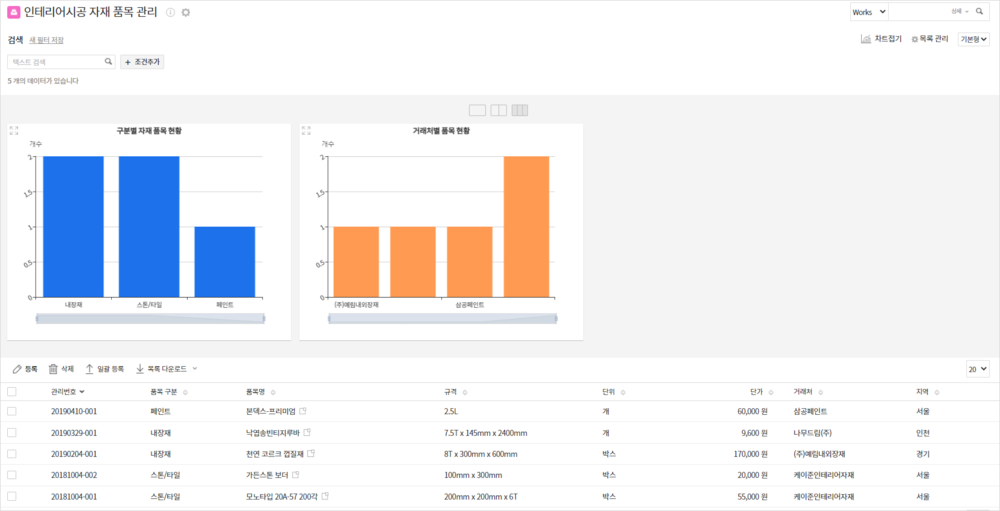The width and height of the screenshot is (1000, 511).
Task: Toggle the select-all checkbox in table header
Action: pos(11,392)
